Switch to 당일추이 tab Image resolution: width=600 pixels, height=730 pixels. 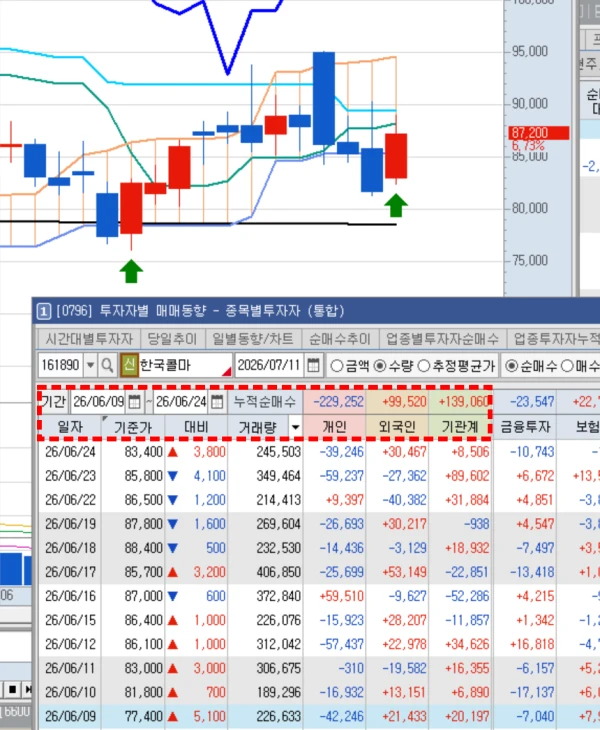click(172, 339)
